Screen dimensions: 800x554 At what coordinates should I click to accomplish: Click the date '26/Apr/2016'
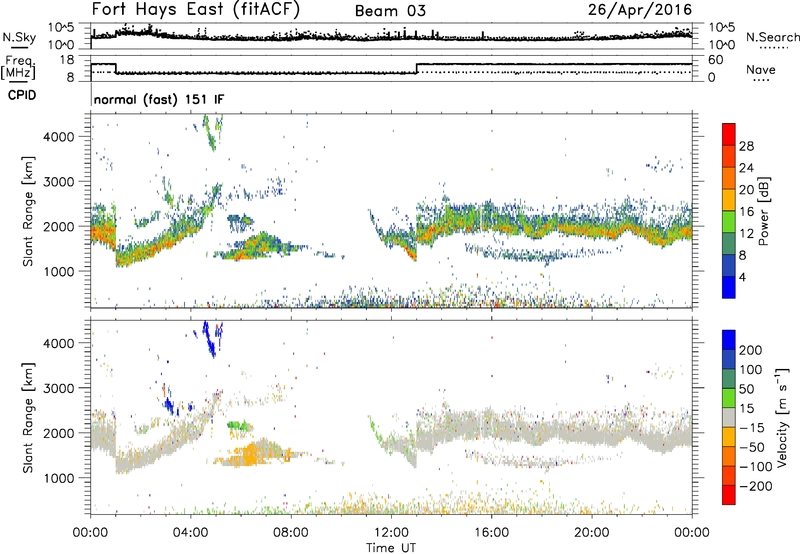click(640, 10)
